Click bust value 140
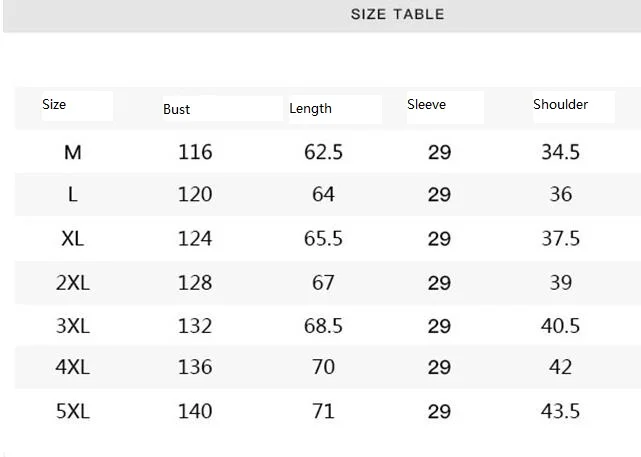The height and width of the screenshot is (457, 641). click(195, 411)
